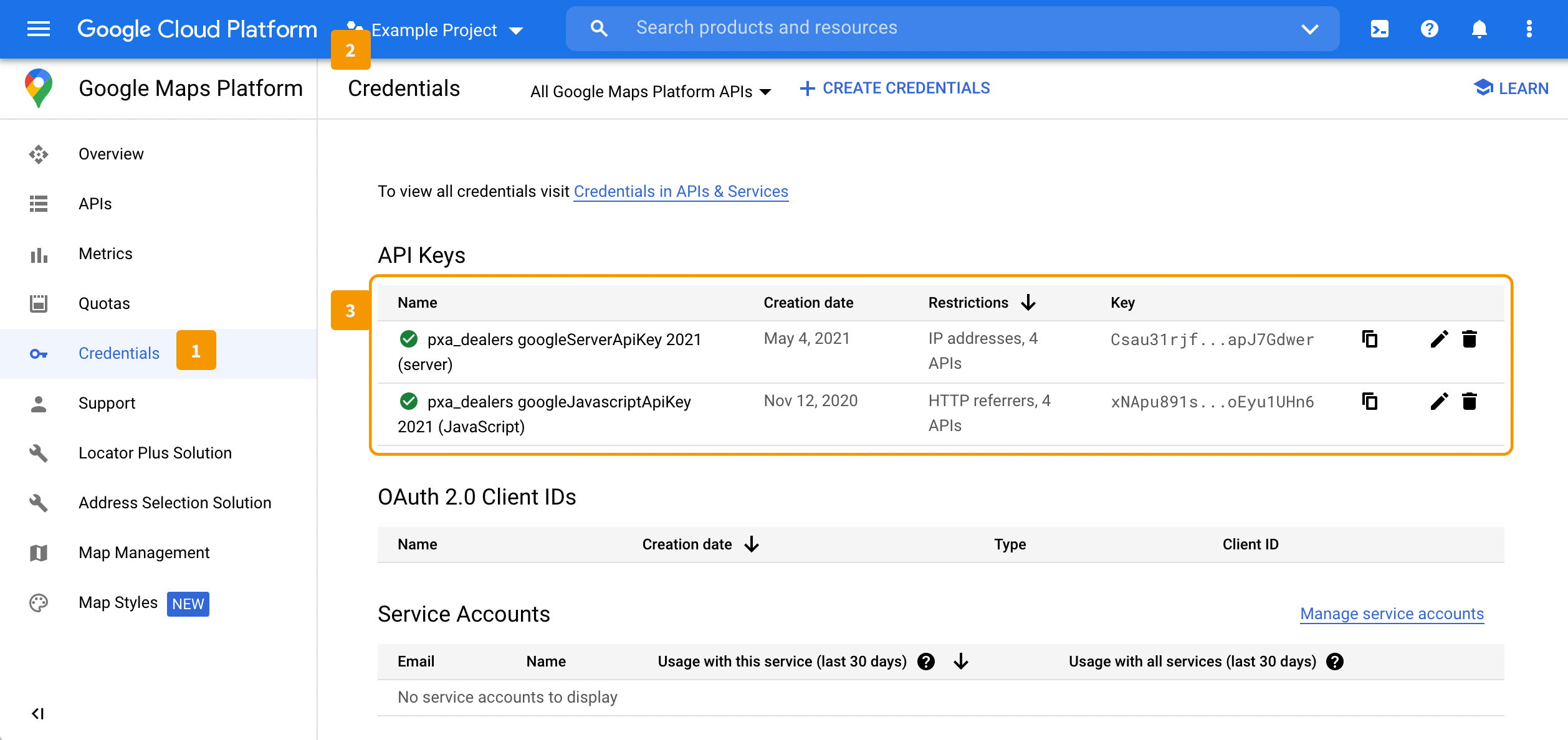Image resolution: width=1568 pixels, height=740 pixels.
Task: Open the three-dot settings menu
Action: click(1529, 29)
